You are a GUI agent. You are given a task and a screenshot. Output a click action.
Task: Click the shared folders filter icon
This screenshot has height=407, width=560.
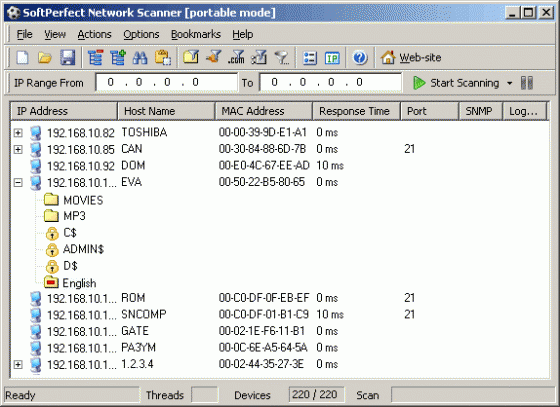[x=191, y=57]
